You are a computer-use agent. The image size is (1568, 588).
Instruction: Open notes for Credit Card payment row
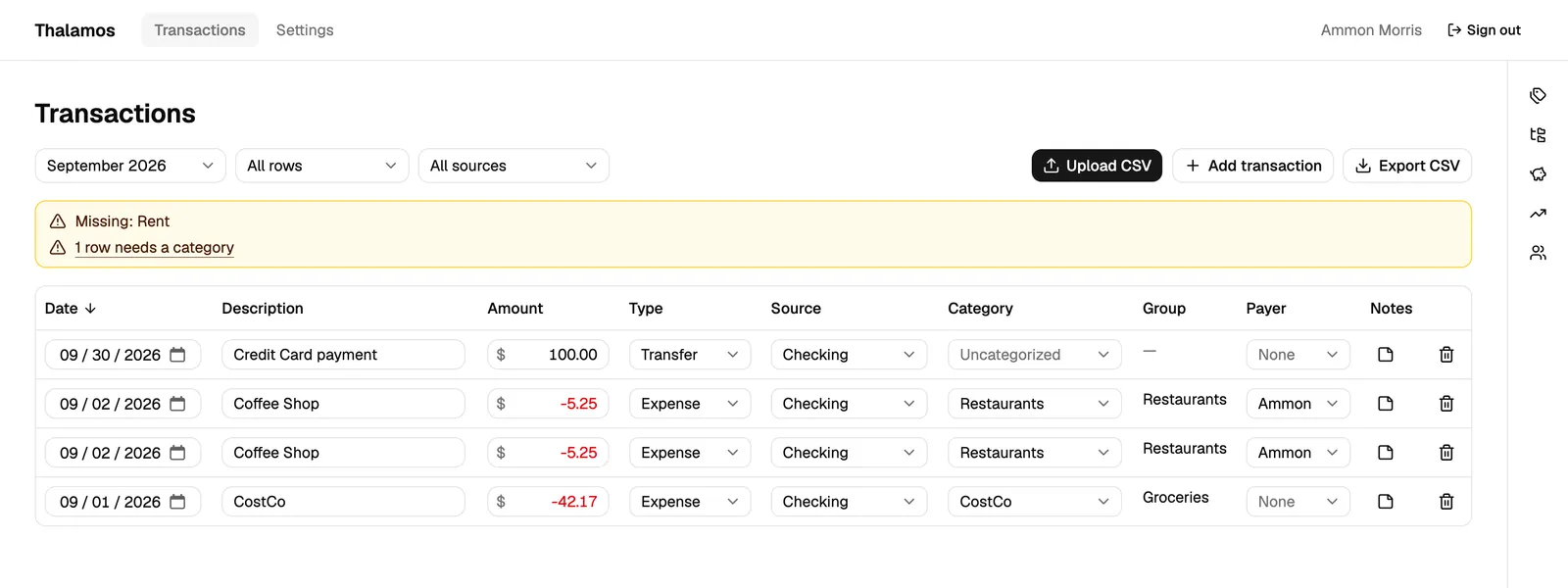coord(1385,355)
